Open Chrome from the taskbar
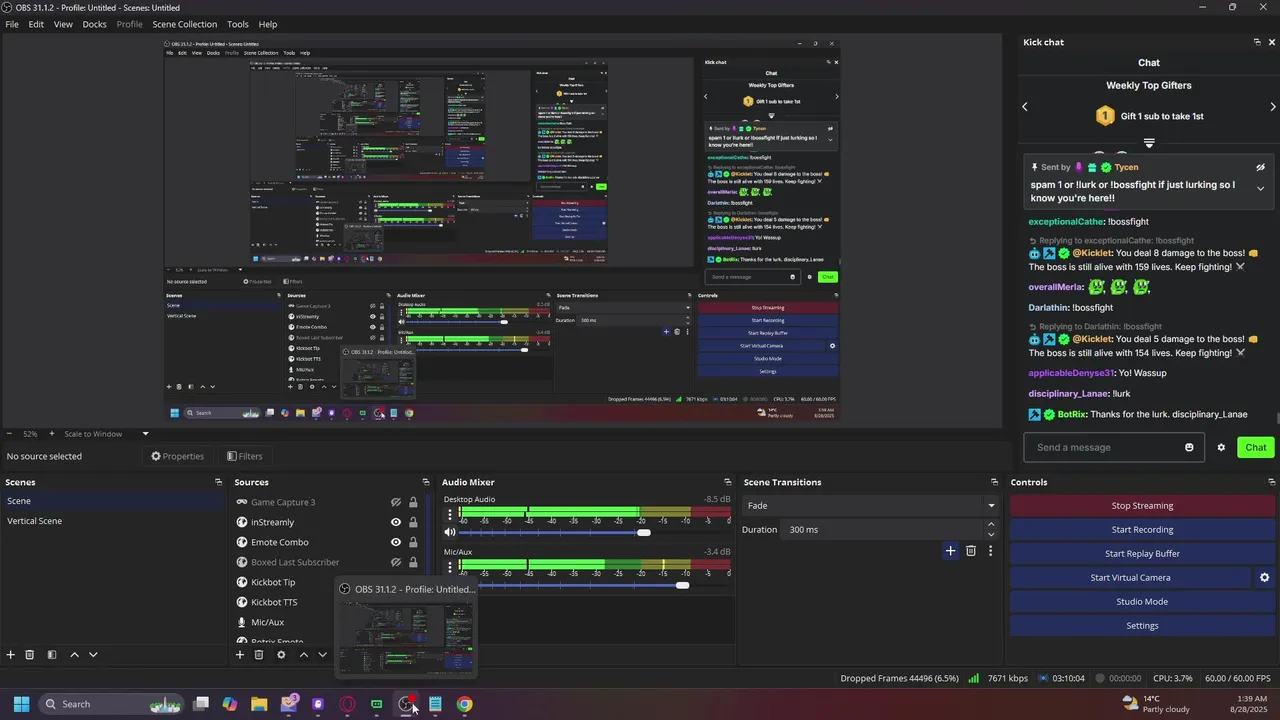Viewport: 1280px width, 720px height. [464, 704]
